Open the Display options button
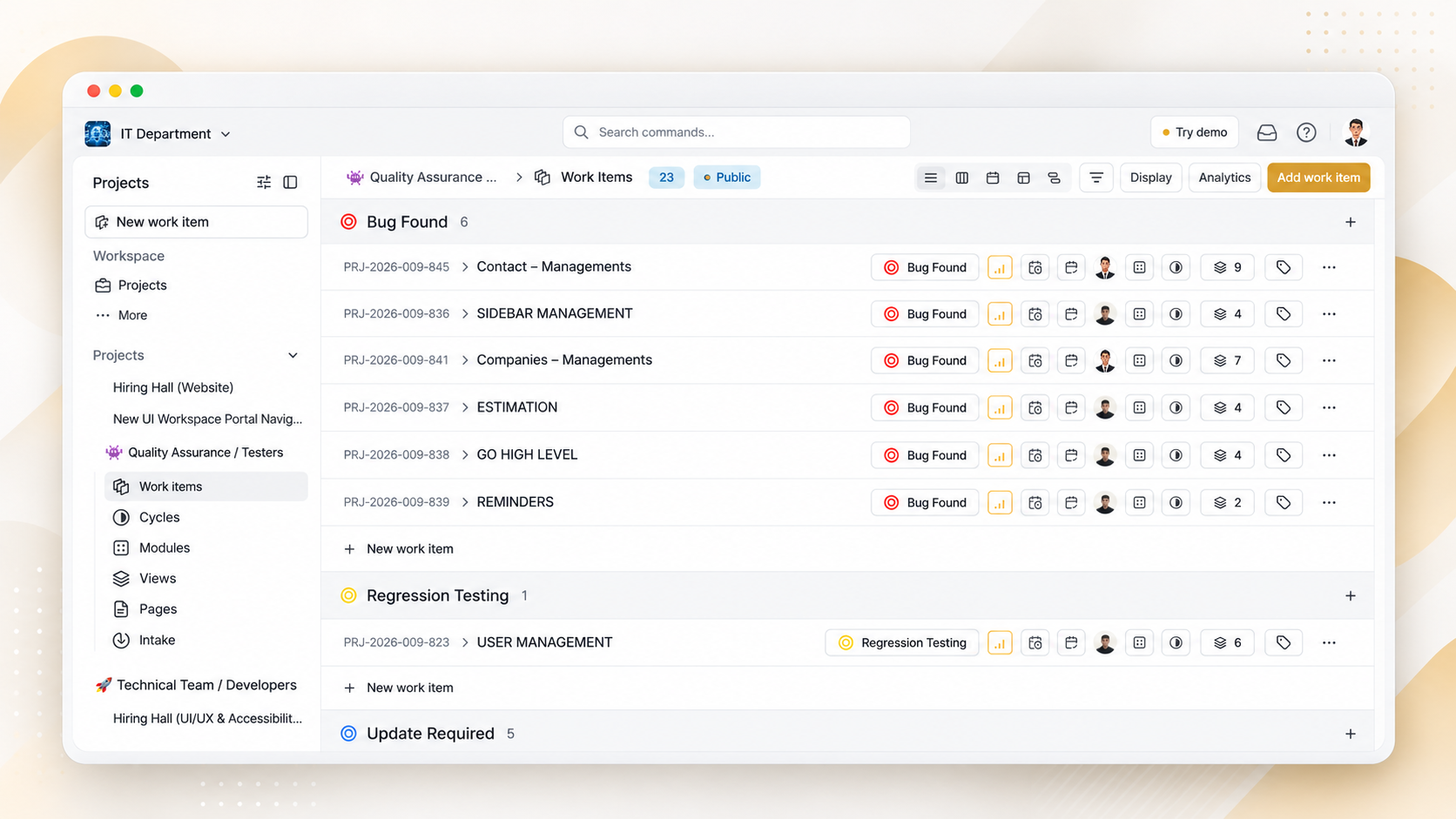This screenshot has height=819, width=1456. tap(1151, 178)
